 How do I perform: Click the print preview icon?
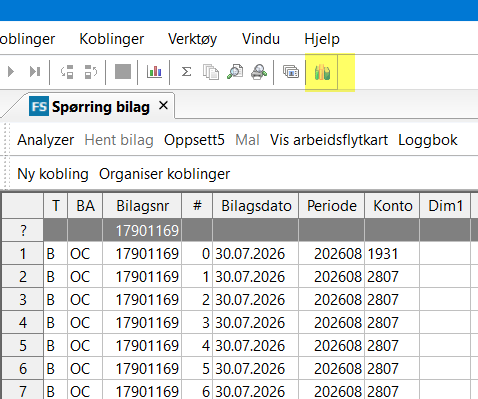point(259,72)
